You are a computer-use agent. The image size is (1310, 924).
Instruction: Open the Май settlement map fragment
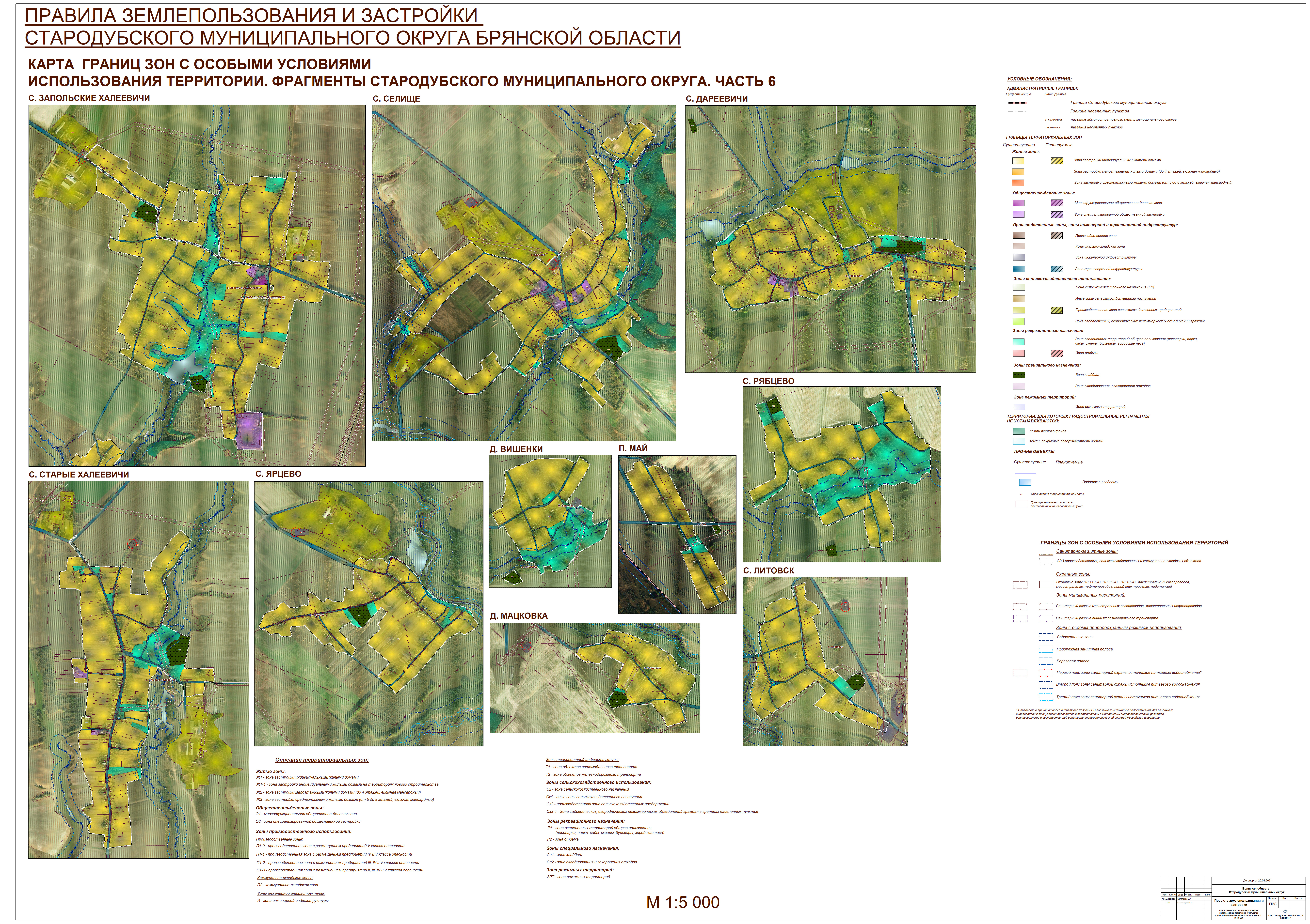click(677, 534)
